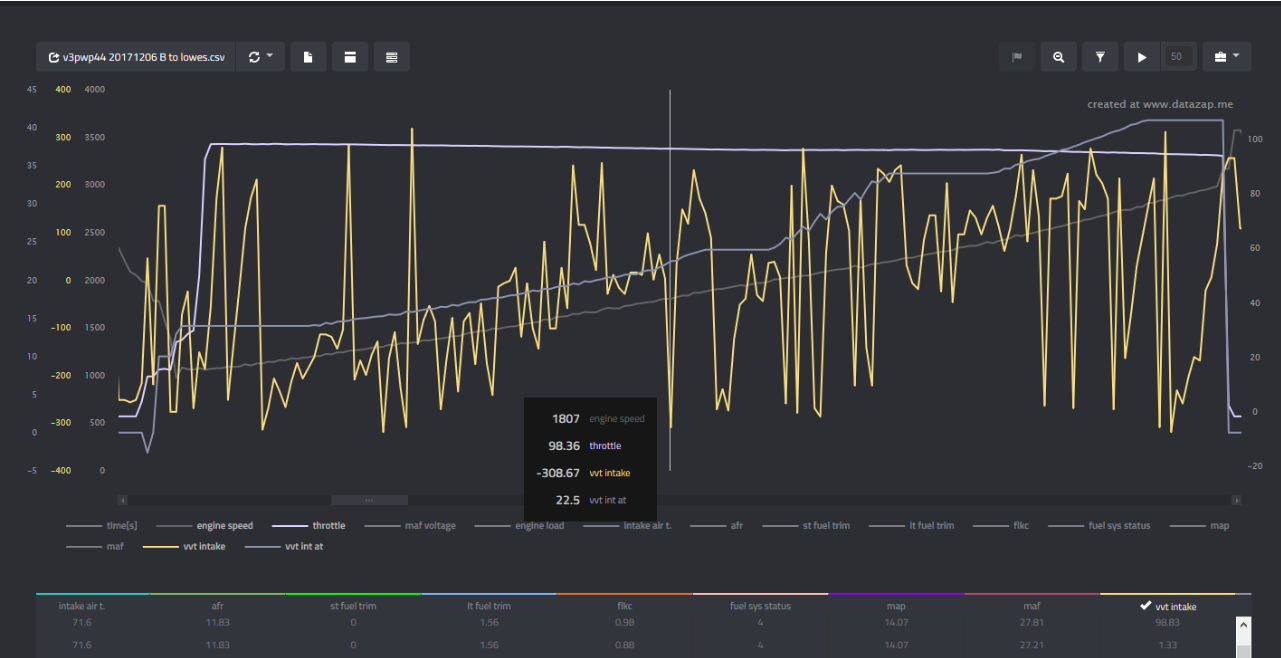Image resolution: width=1281 pixels, height=658 pixels.
Task: Open the v3pwp44 lowes.csv file button
Action: [136, 57]
